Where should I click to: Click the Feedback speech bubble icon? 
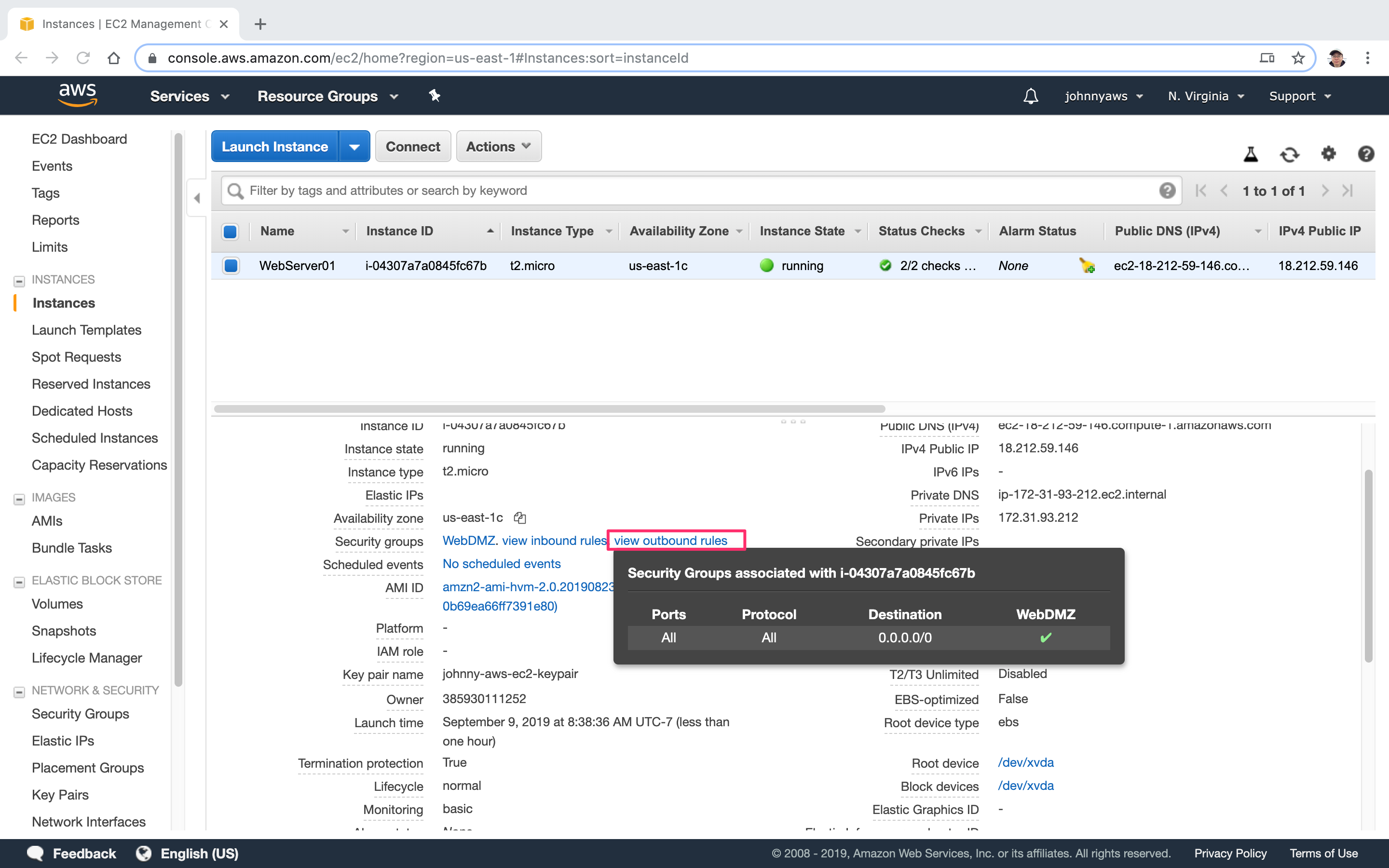tap(36, 853)
